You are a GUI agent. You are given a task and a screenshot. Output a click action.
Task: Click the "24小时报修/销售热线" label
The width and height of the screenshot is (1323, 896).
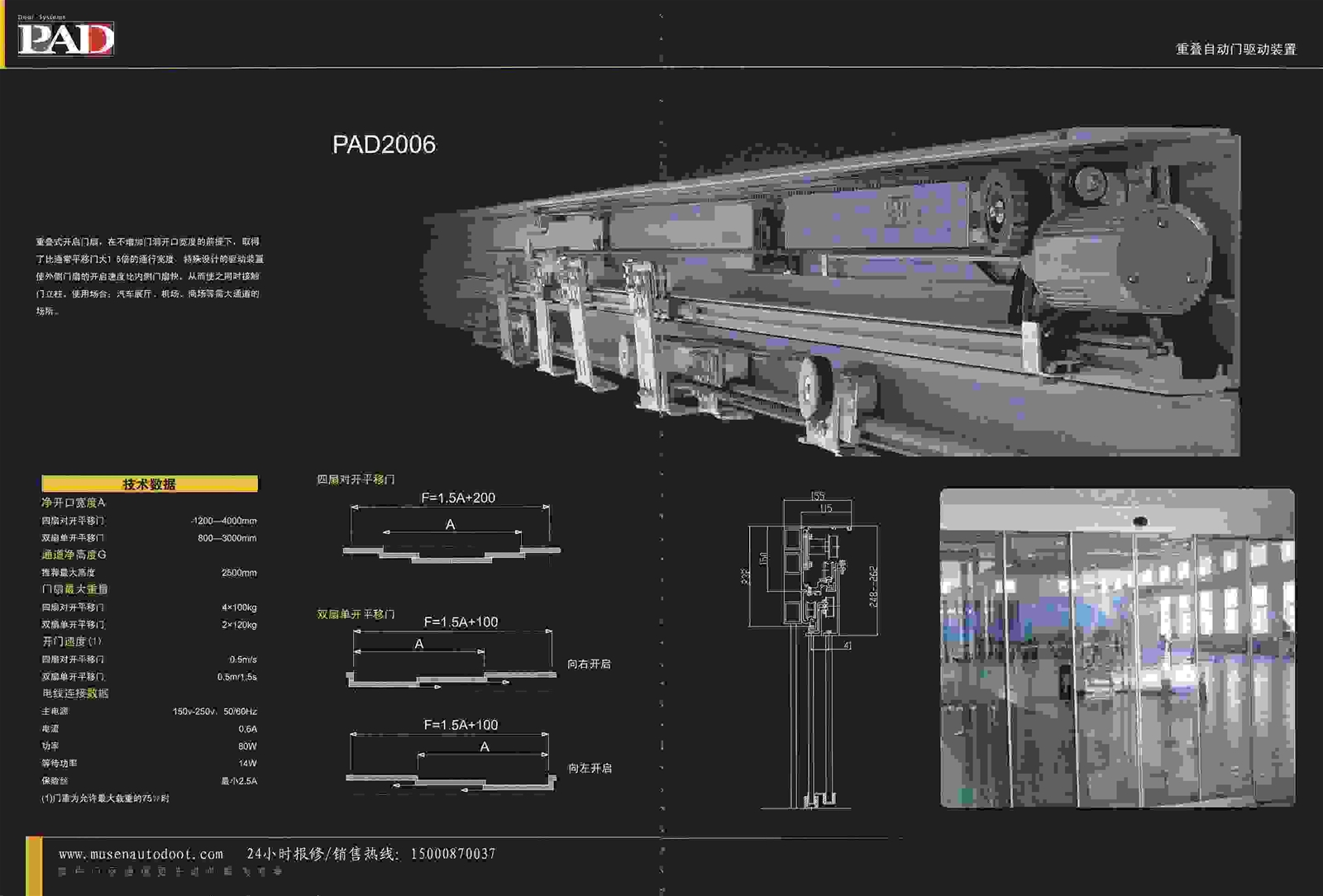click(322, 854)
